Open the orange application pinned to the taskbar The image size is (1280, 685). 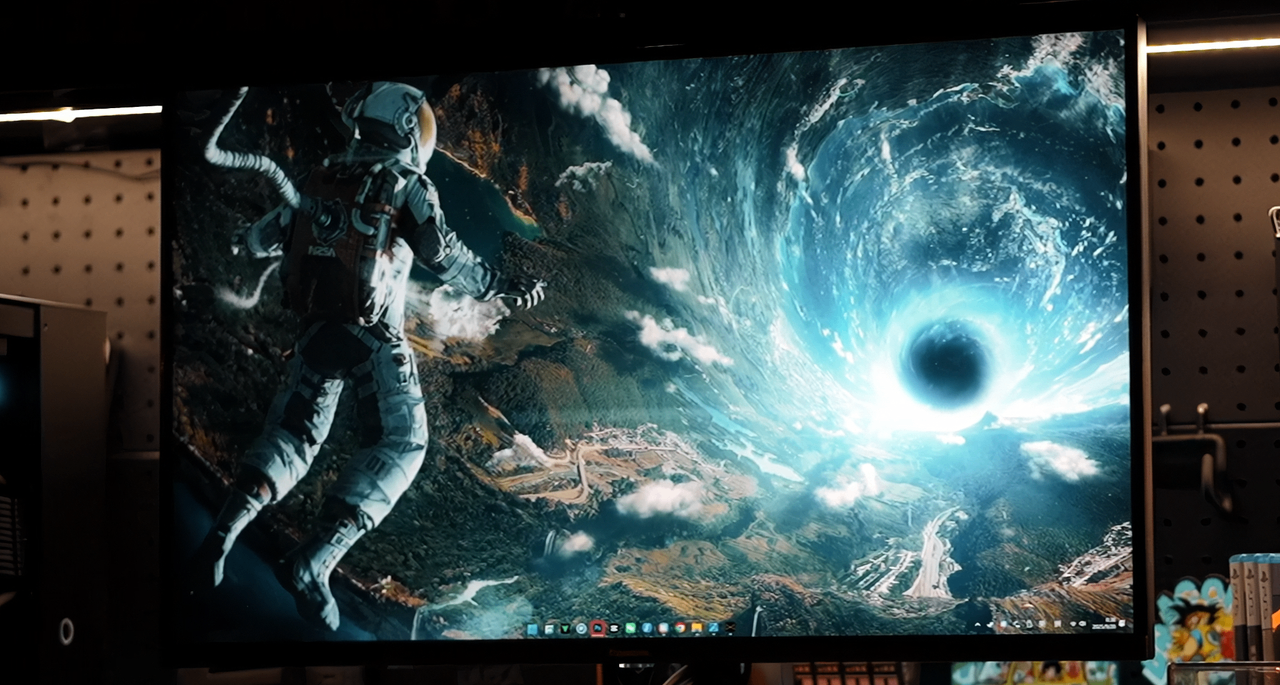[696, 629]
